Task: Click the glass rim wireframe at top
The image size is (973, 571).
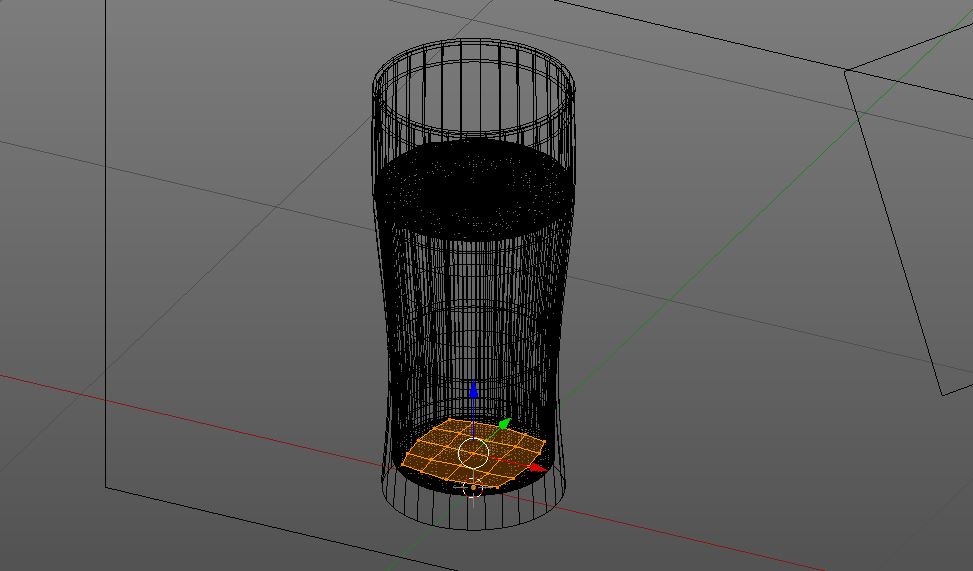Action: 473,87
